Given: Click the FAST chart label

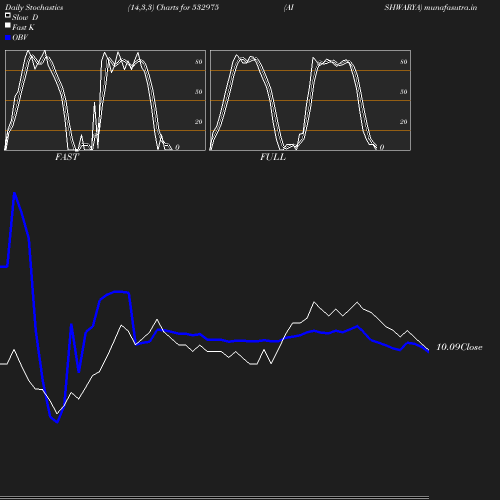Looking at the screenshot, I should coord(67,157).
